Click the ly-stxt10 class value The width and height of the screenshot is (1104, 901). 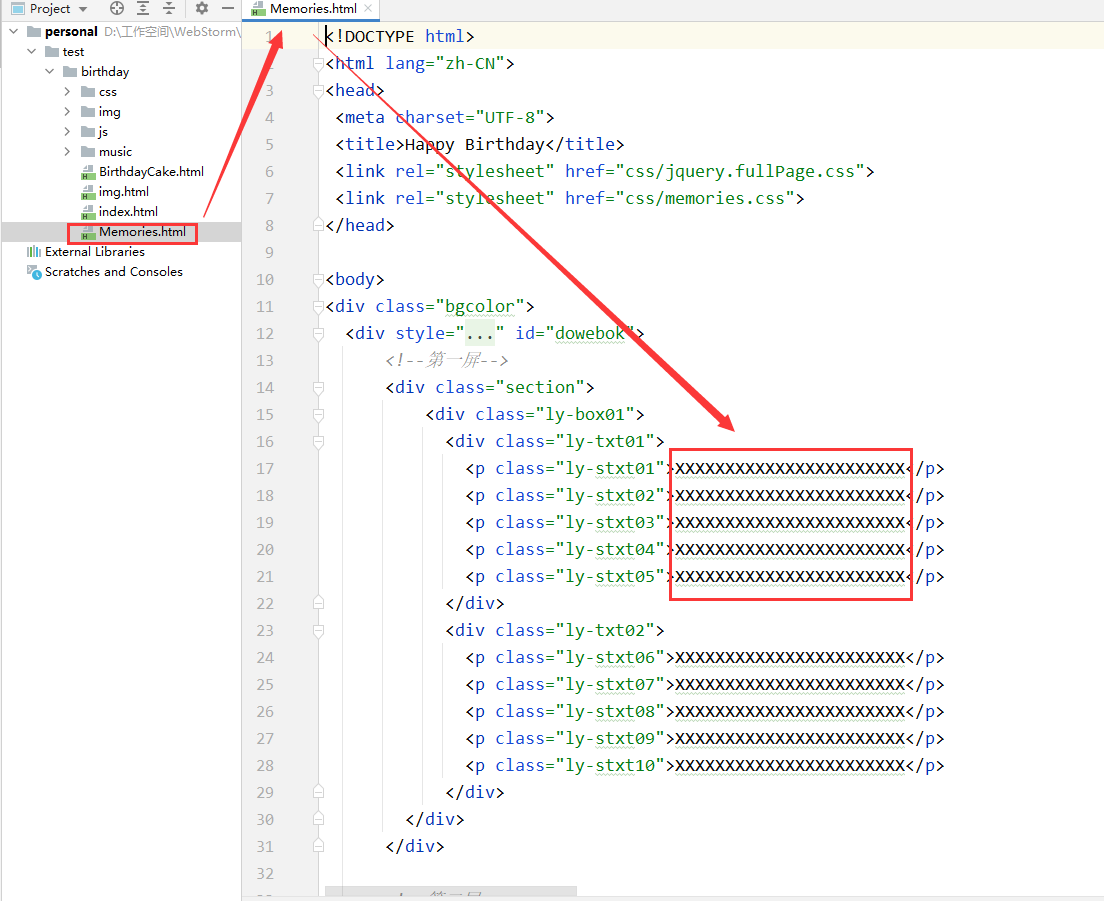click(x=610, y=766)
